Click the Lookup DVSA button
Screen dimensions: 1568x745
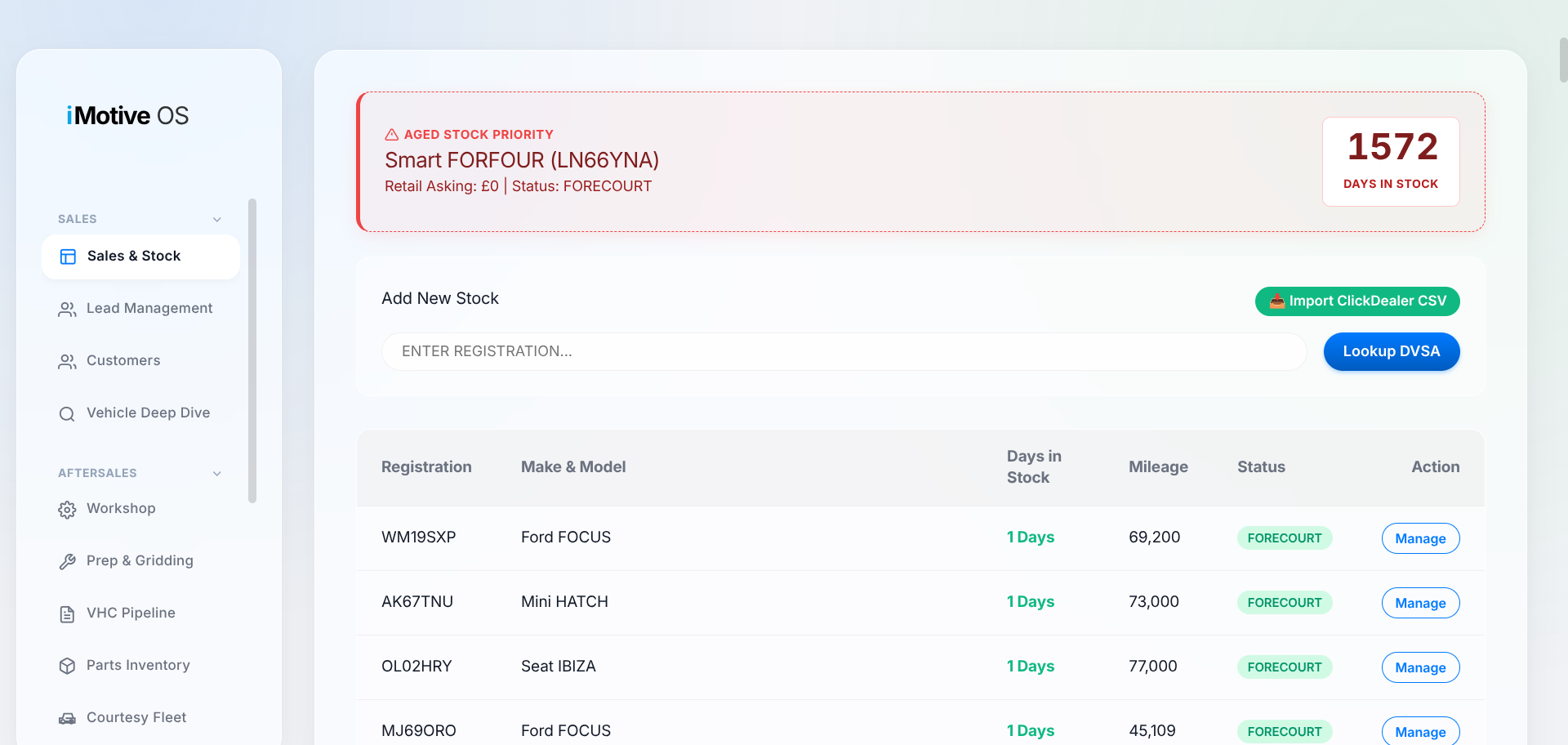tap(1392, 352)
